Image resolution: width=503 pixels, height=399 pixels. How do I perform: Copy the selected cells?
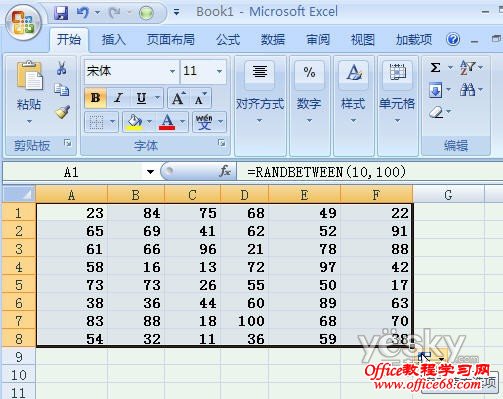[x=62, y=90]
